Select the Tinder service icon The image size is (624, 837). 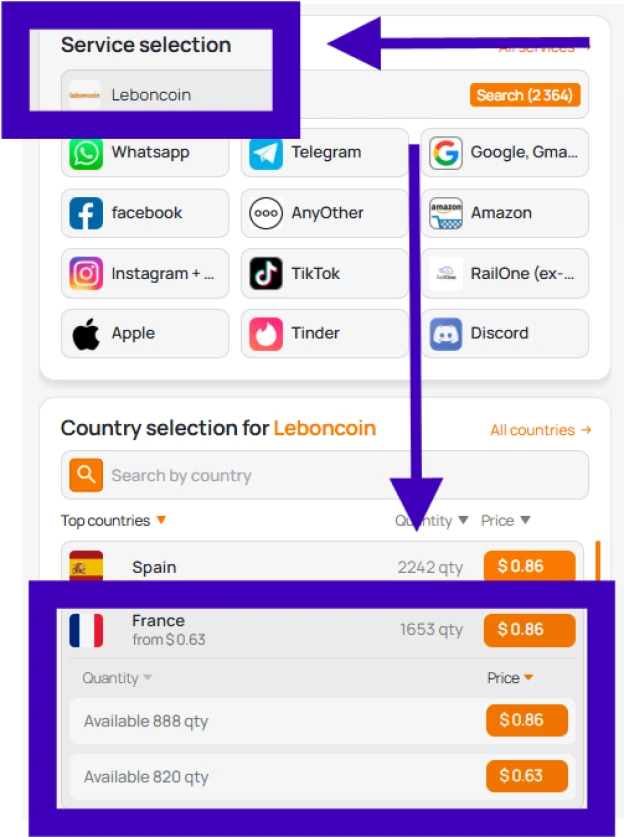266,333
